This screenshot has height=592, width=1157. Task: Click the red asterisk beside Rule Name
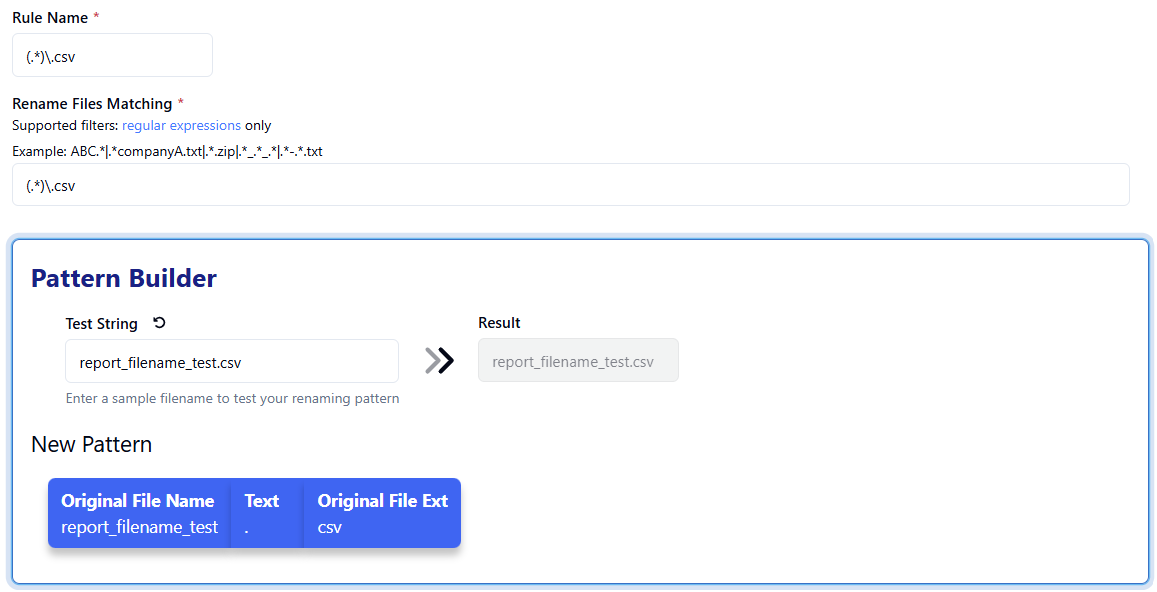pos(96,18)
